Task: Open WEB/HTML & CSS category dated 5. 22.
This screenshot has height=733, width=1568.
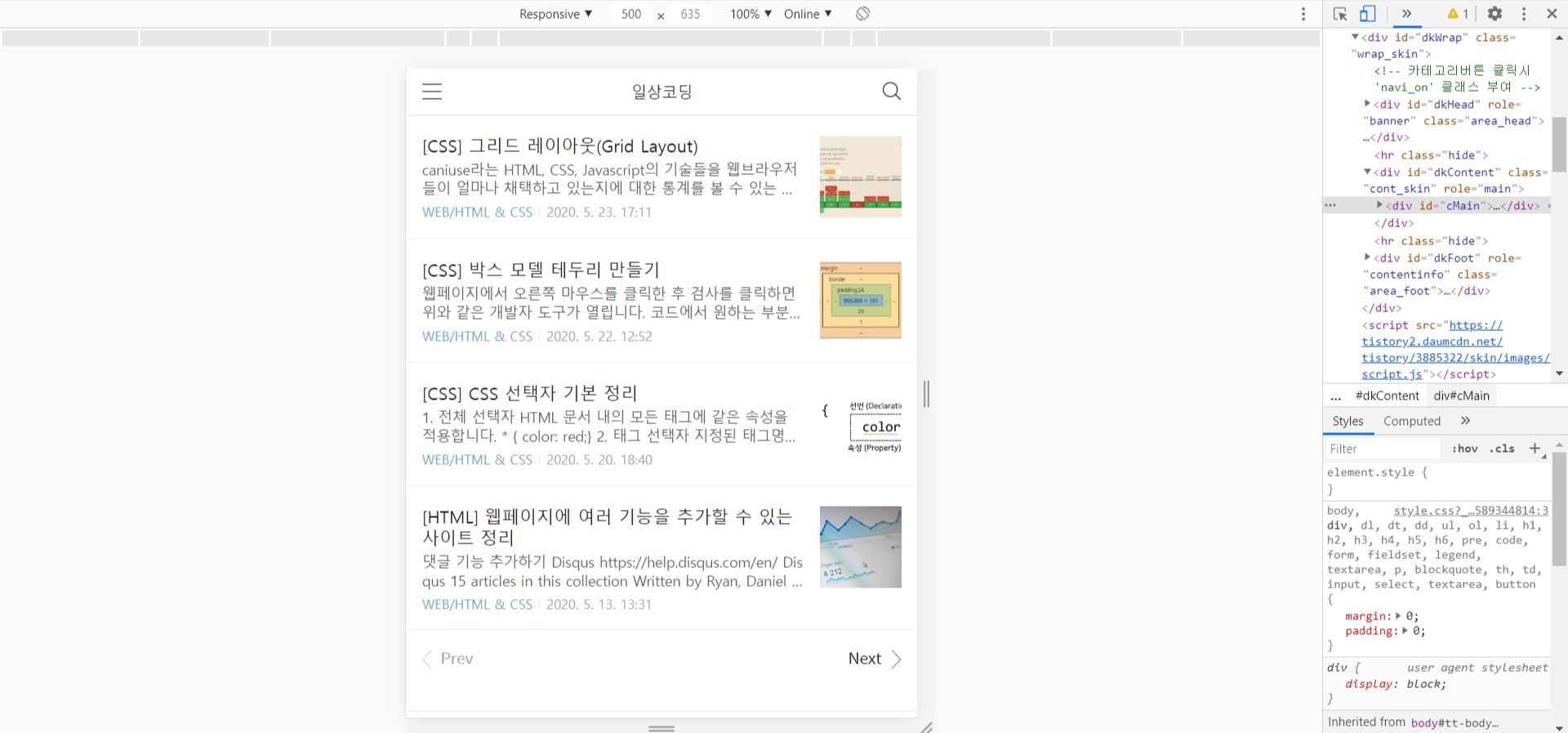Action: [477, 336]
